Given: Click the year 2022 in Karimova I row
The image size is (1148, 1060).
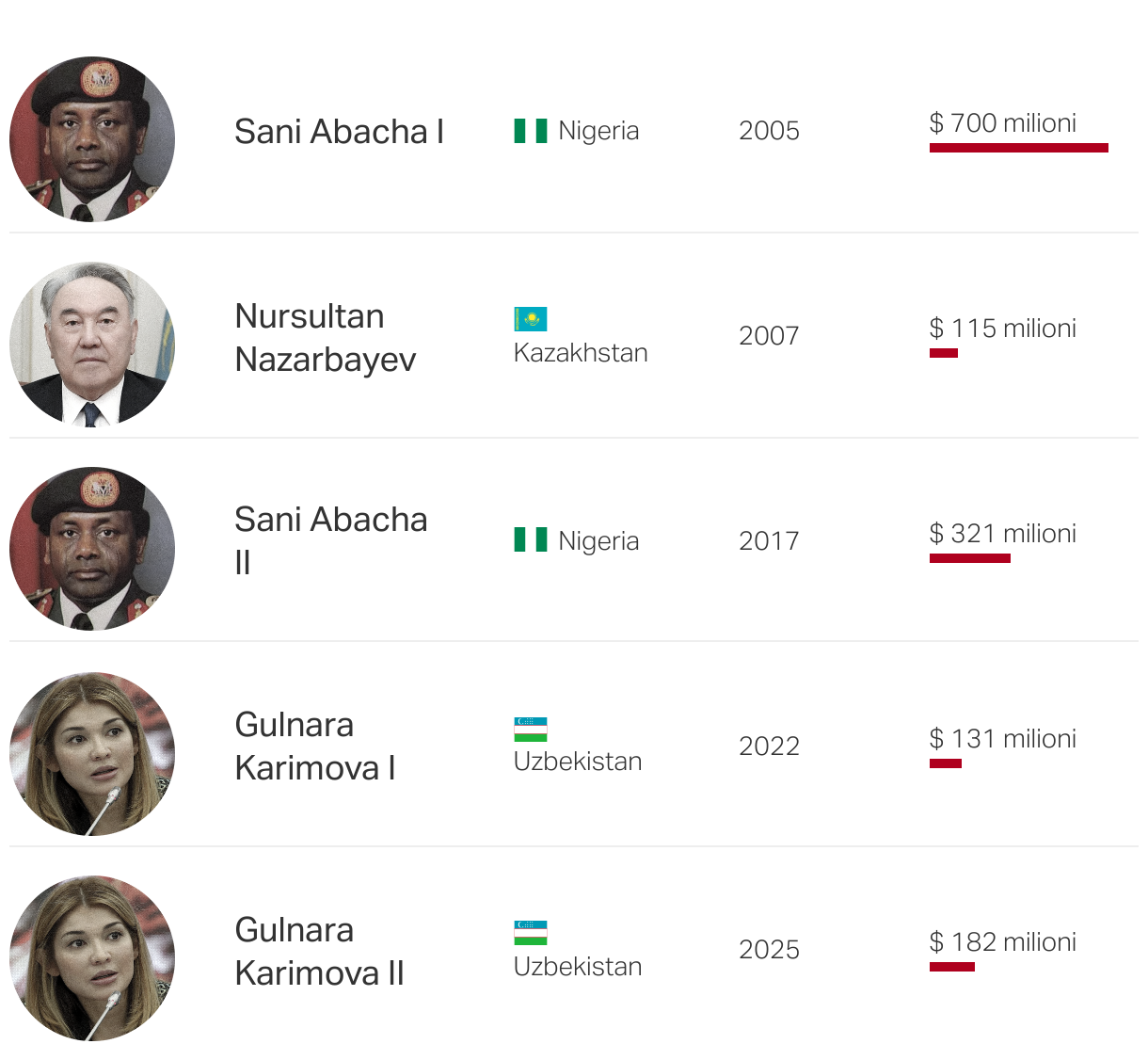Looking at the screenshot, I should (769, 747).
